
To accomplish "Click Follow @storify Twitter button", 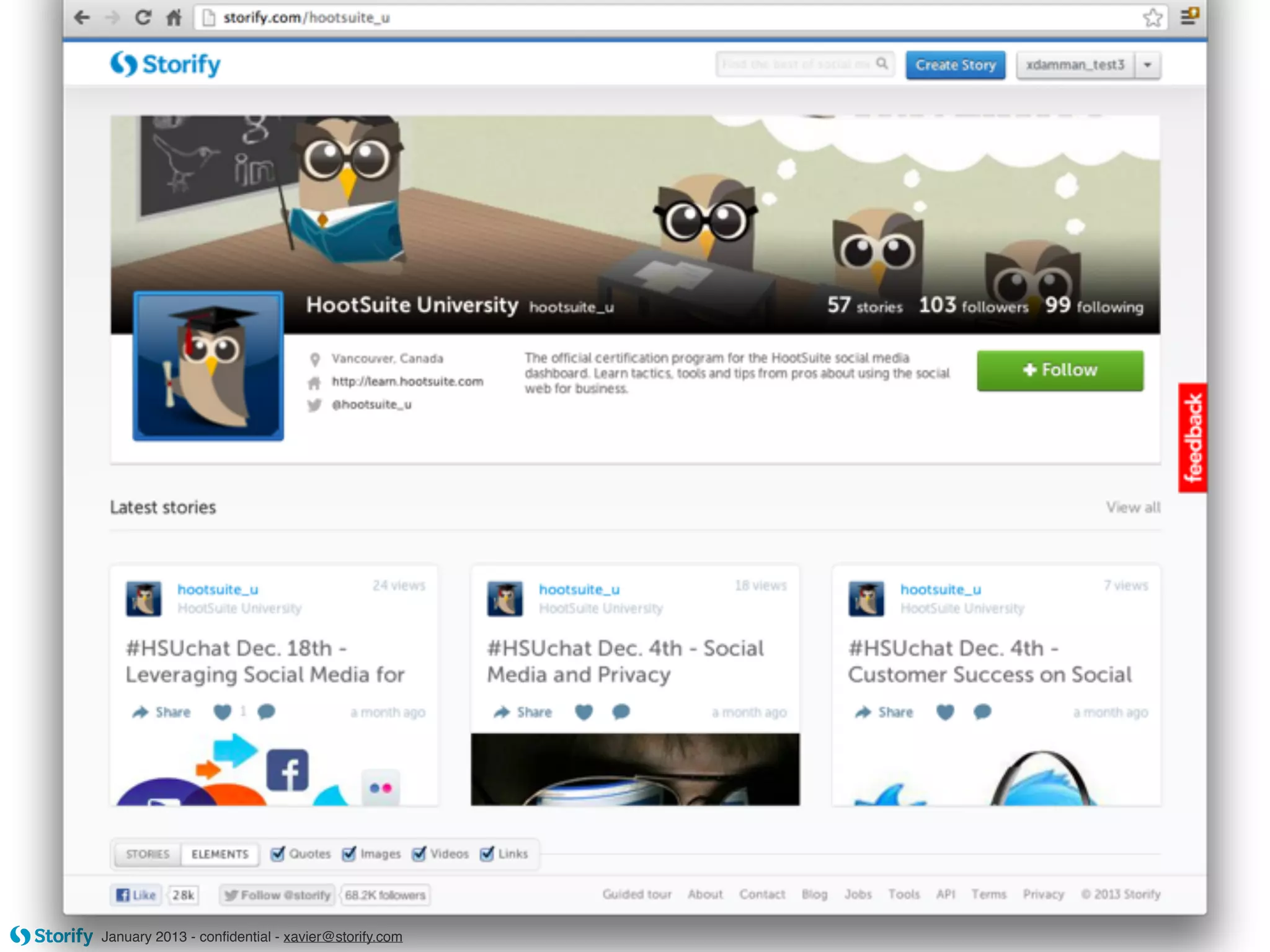I will [277, 895].
